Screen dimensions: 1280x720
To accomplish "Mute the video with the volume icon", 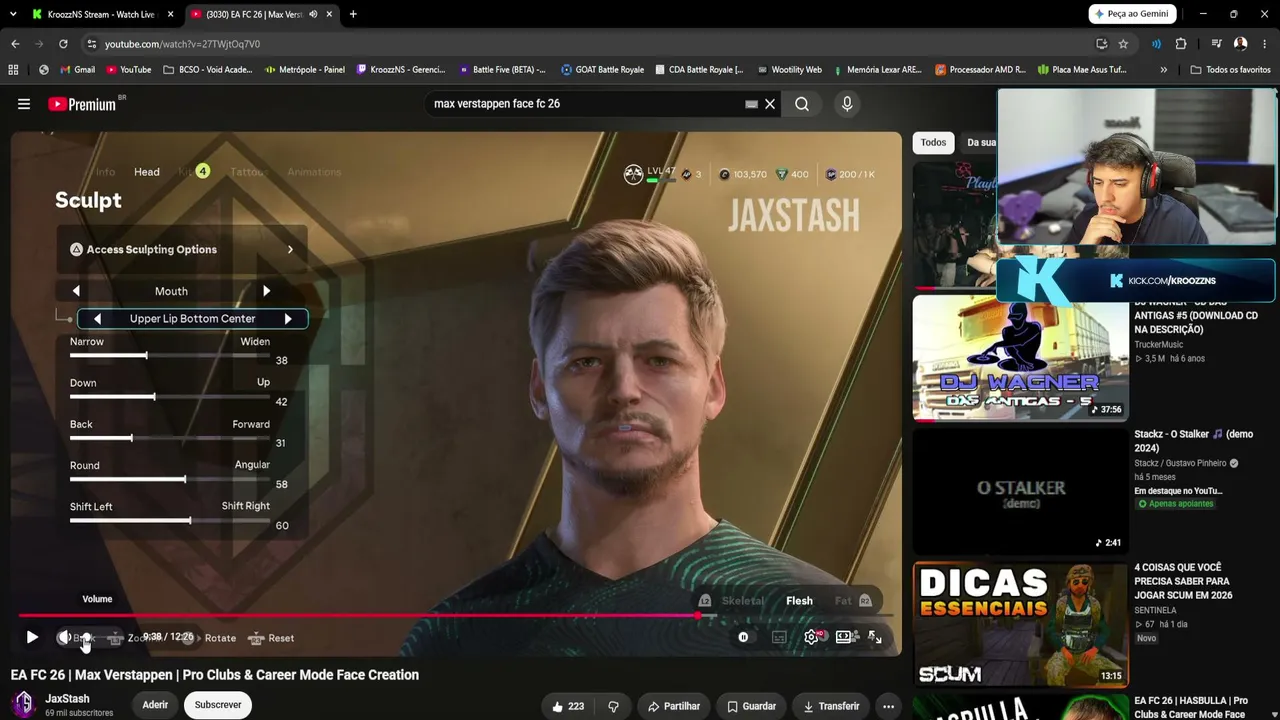I will coord(65,637).
